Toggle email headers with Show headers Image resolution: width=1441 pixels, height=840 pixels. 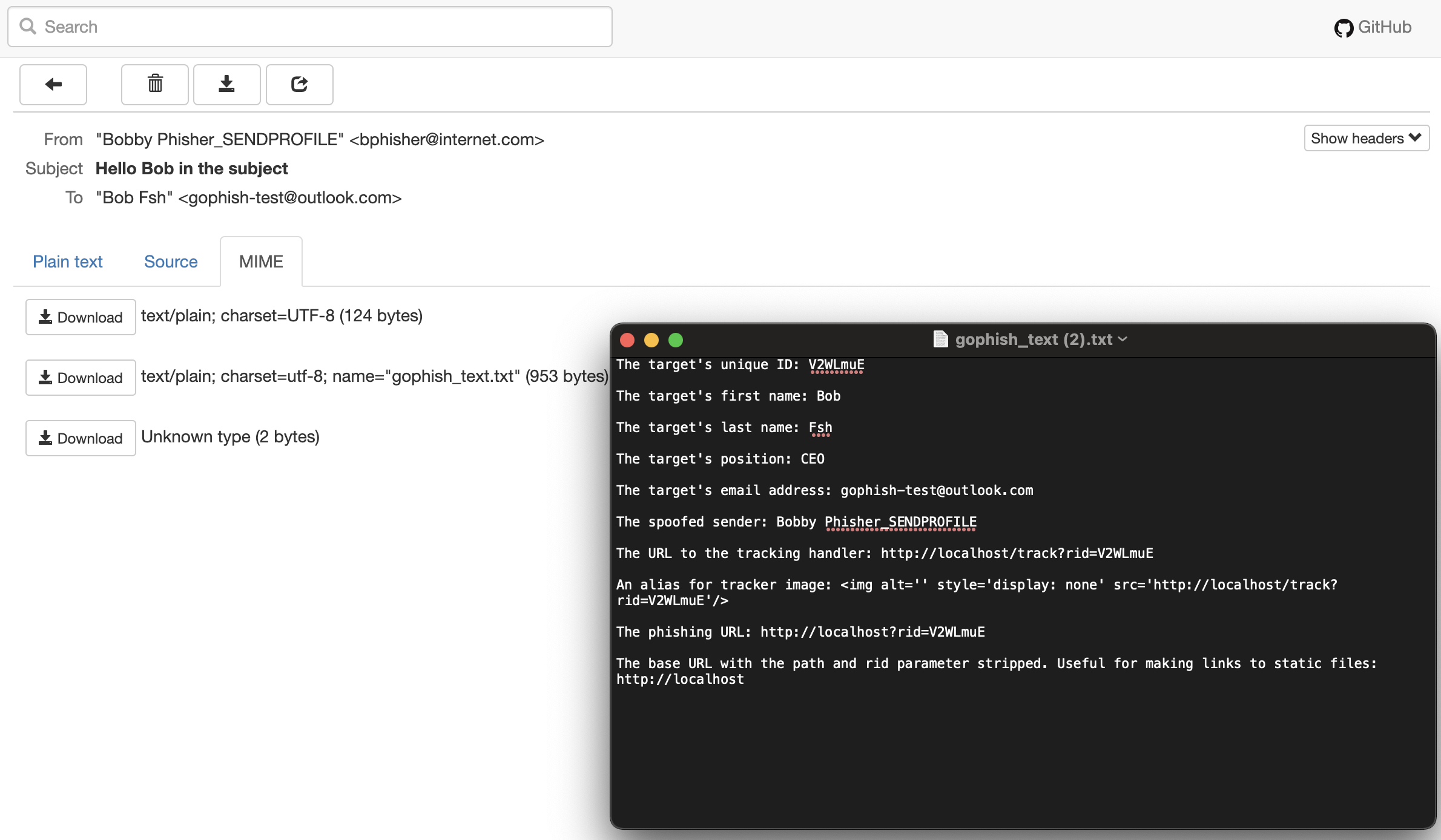point(1366,138)
